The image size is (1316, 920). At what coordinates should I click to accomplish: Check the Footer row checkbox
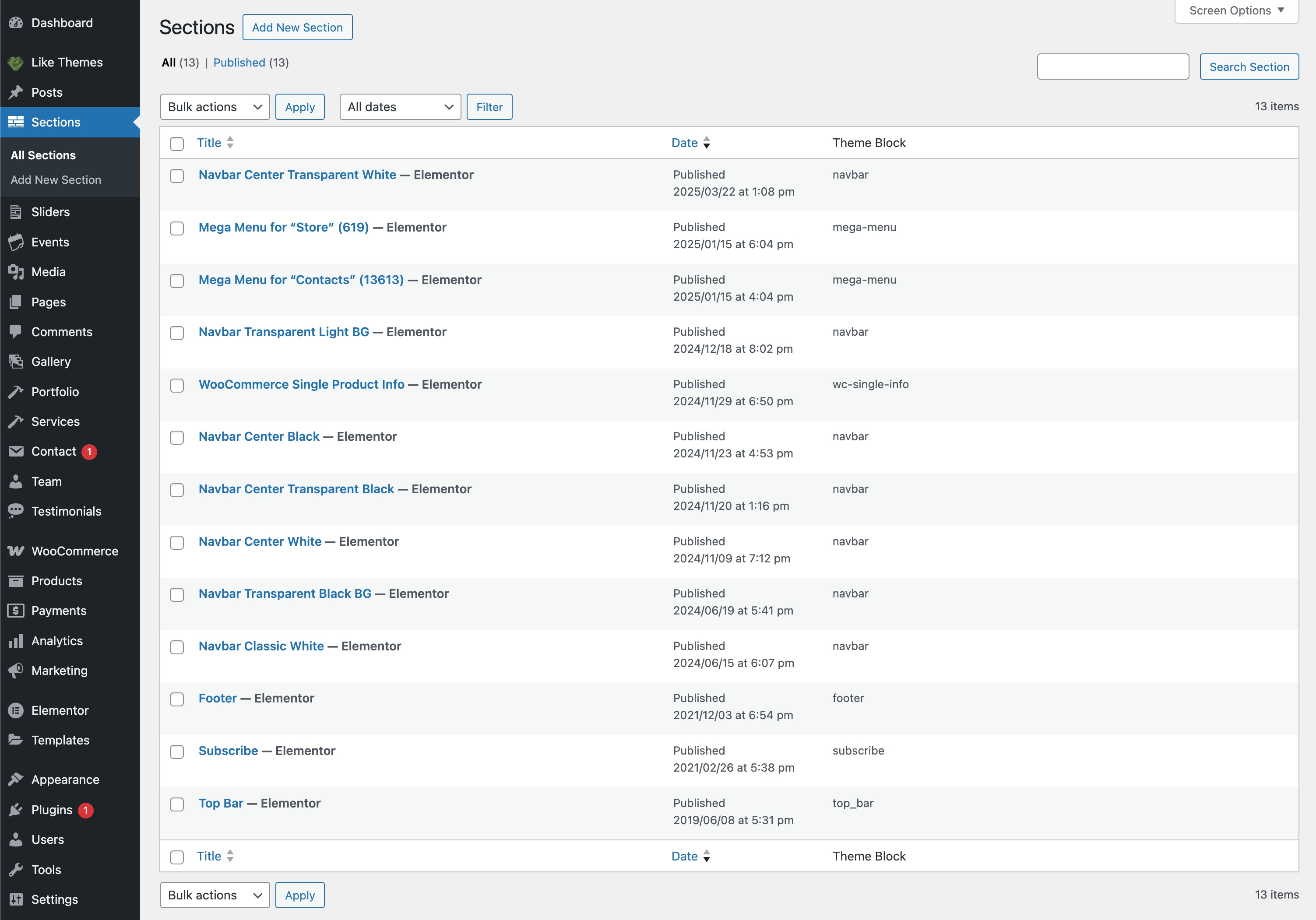coord(177,699)
